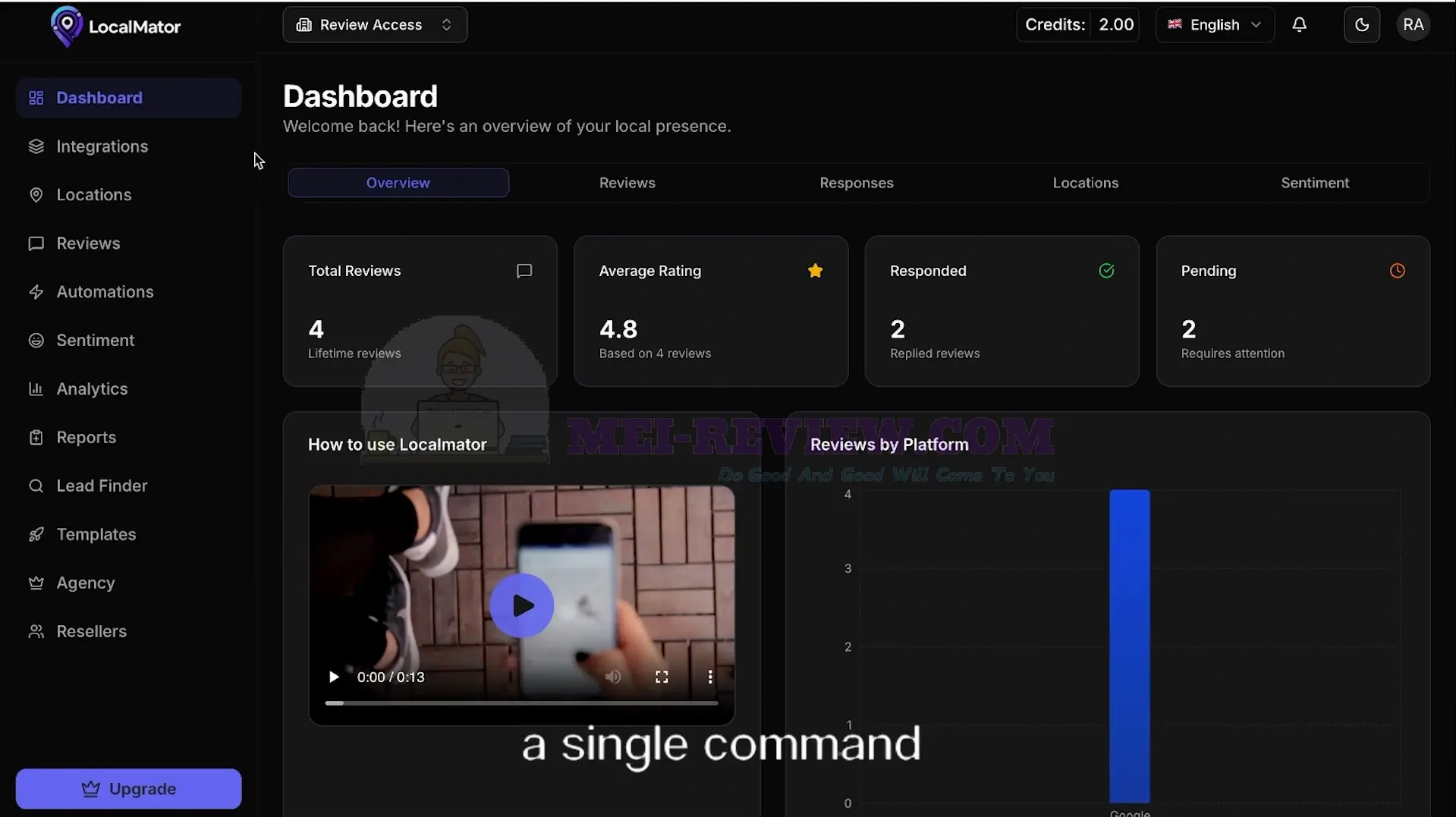
Task: Click the 'Based on 4 reviews' caption
Action: click(655, 354)
